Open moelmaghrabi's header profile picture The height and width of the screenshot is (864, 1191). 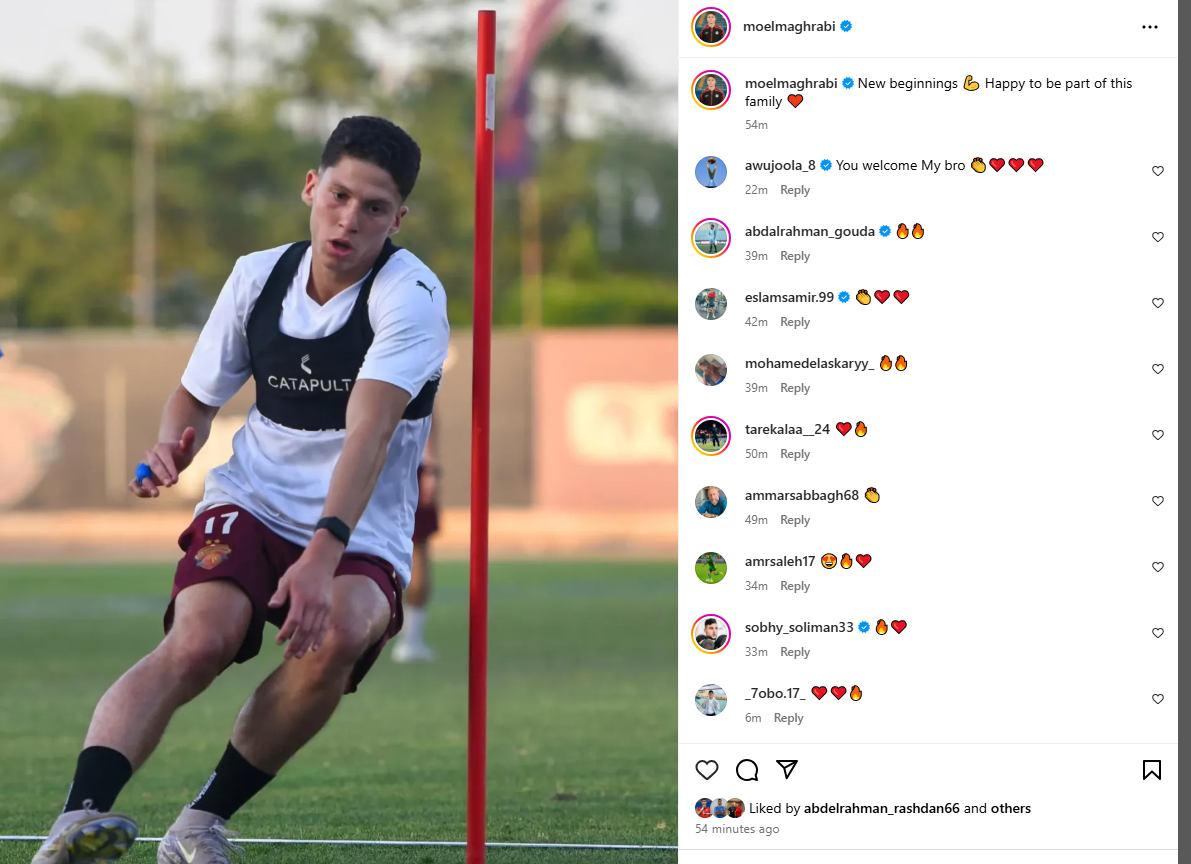[710, 27]
